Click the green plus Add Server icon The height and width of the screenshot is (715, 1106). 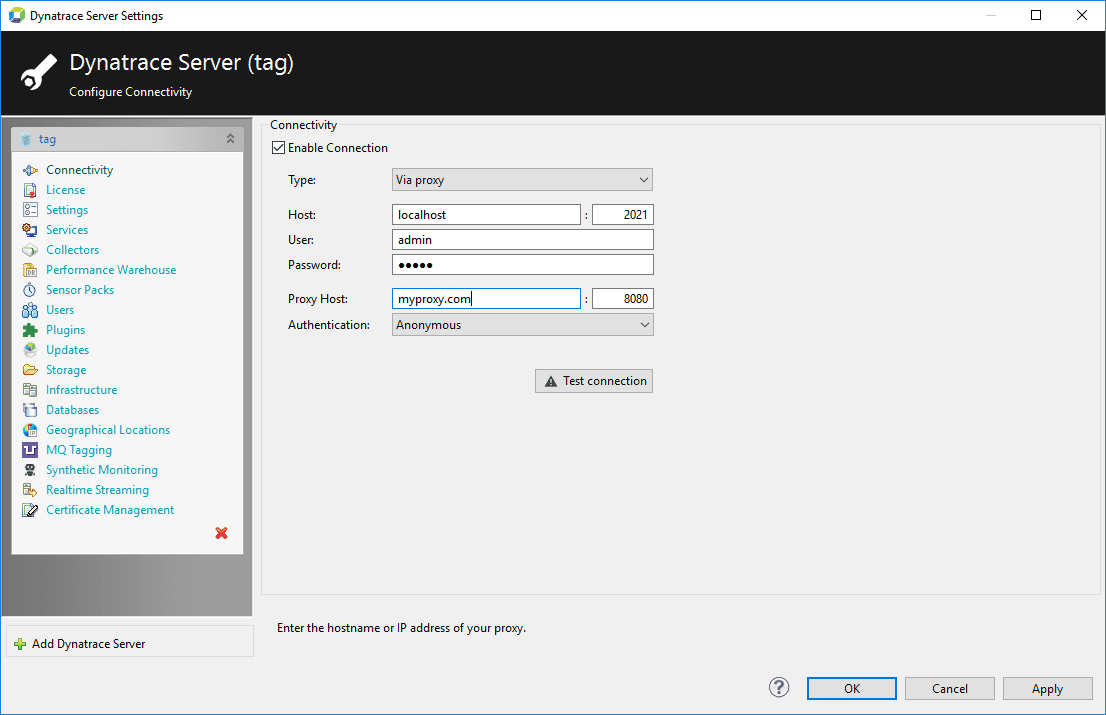point(20,644)
